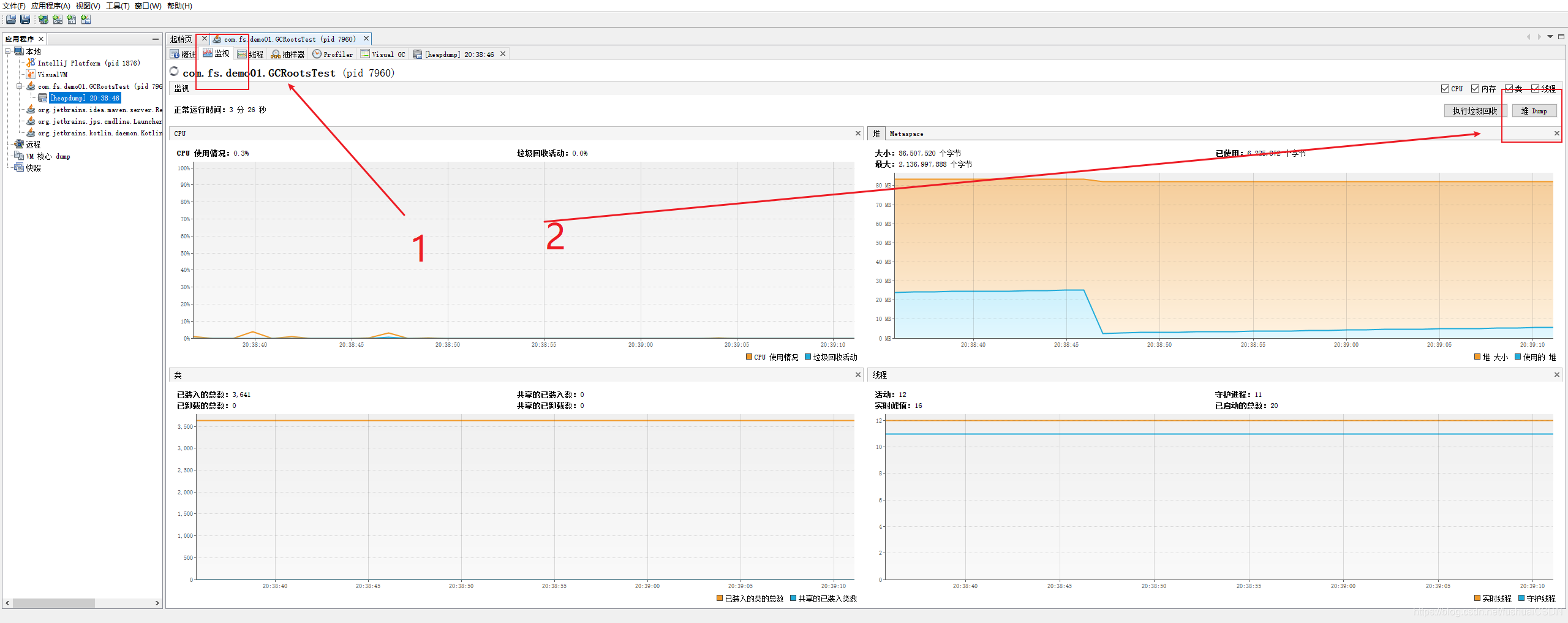Click Add JMX connection toolbar icon
The image size is (1568, 623).
pyautogui.click(x=58, y=20)
